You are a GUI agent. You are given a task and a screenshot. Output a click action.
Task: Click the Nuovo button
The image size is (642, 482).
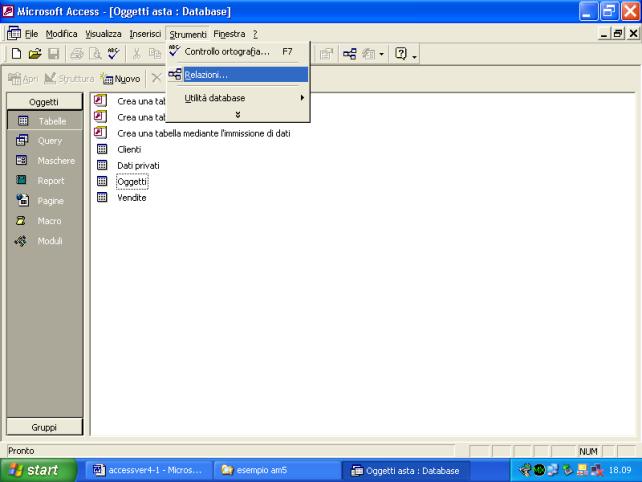tap(121, 78)
